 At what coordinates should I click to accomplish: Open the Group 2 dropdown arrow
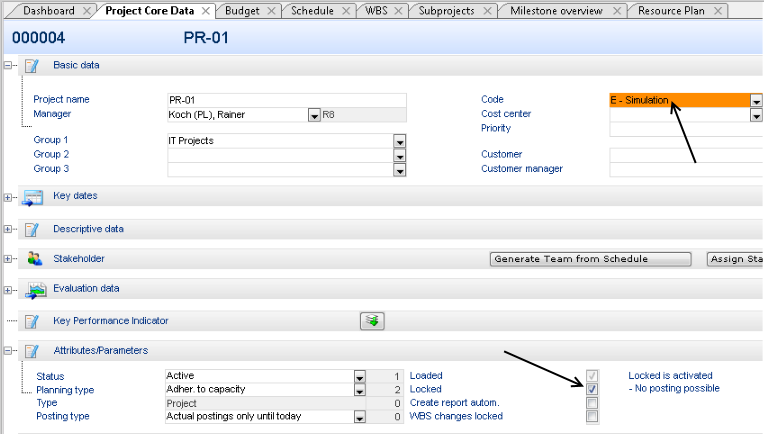[x=400, y=156]
